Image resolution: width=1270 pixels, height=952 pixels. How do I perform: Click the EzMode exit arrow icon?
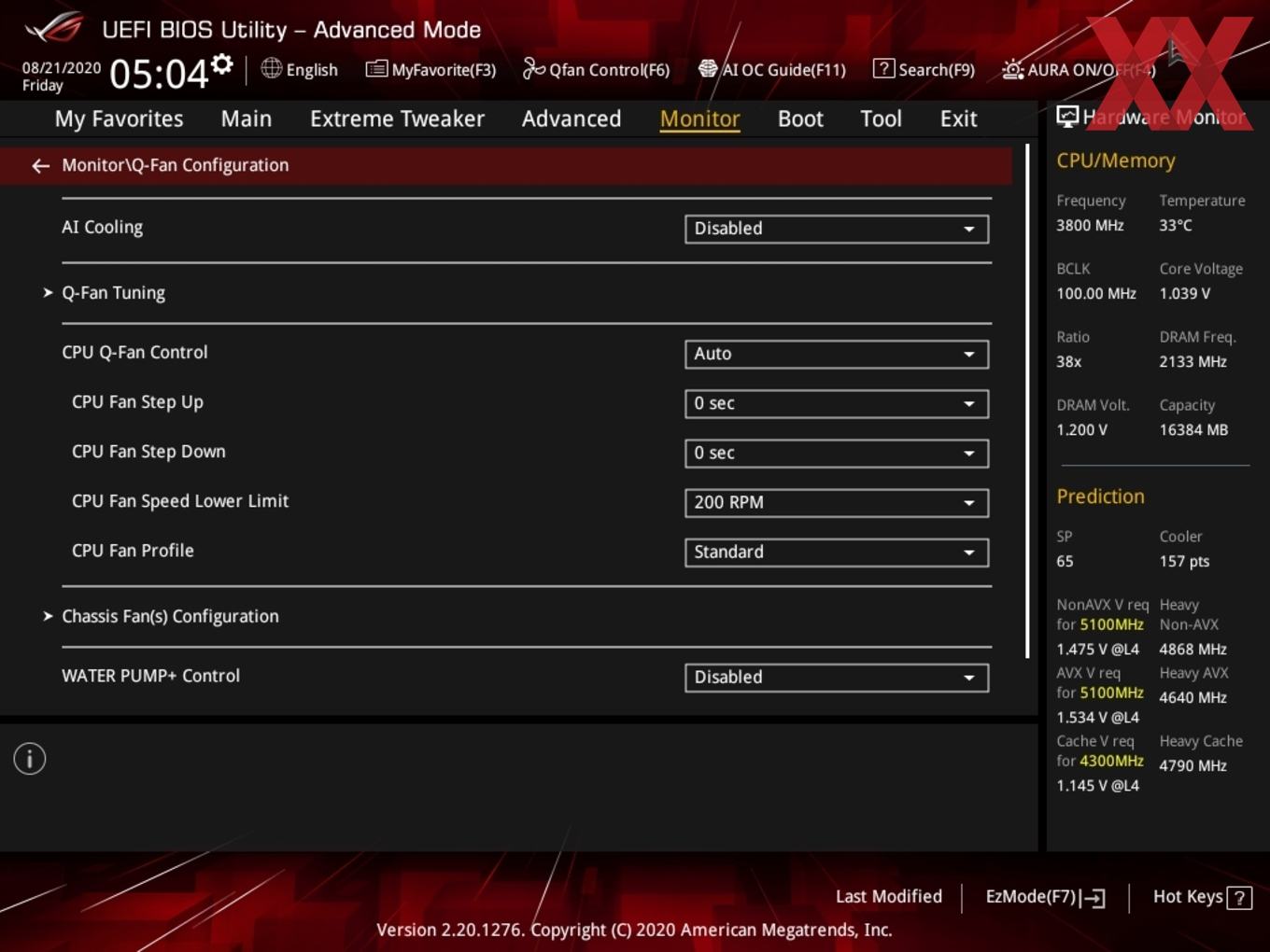click(1094, 898)
